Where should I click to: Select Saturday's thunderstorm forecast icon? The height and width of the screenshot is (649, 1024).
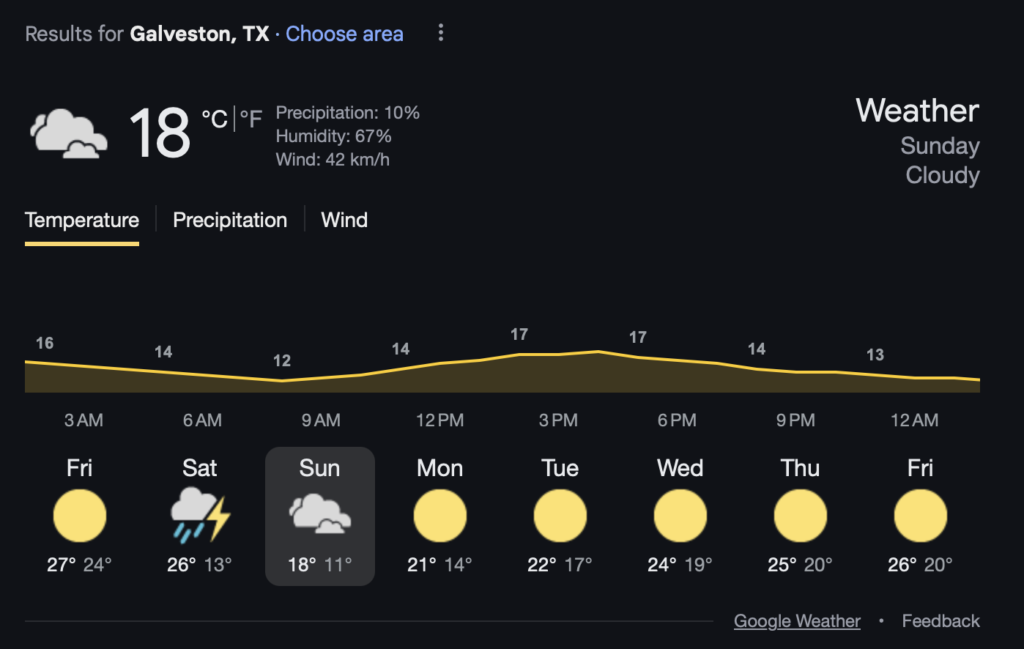(x=200, y=516)
